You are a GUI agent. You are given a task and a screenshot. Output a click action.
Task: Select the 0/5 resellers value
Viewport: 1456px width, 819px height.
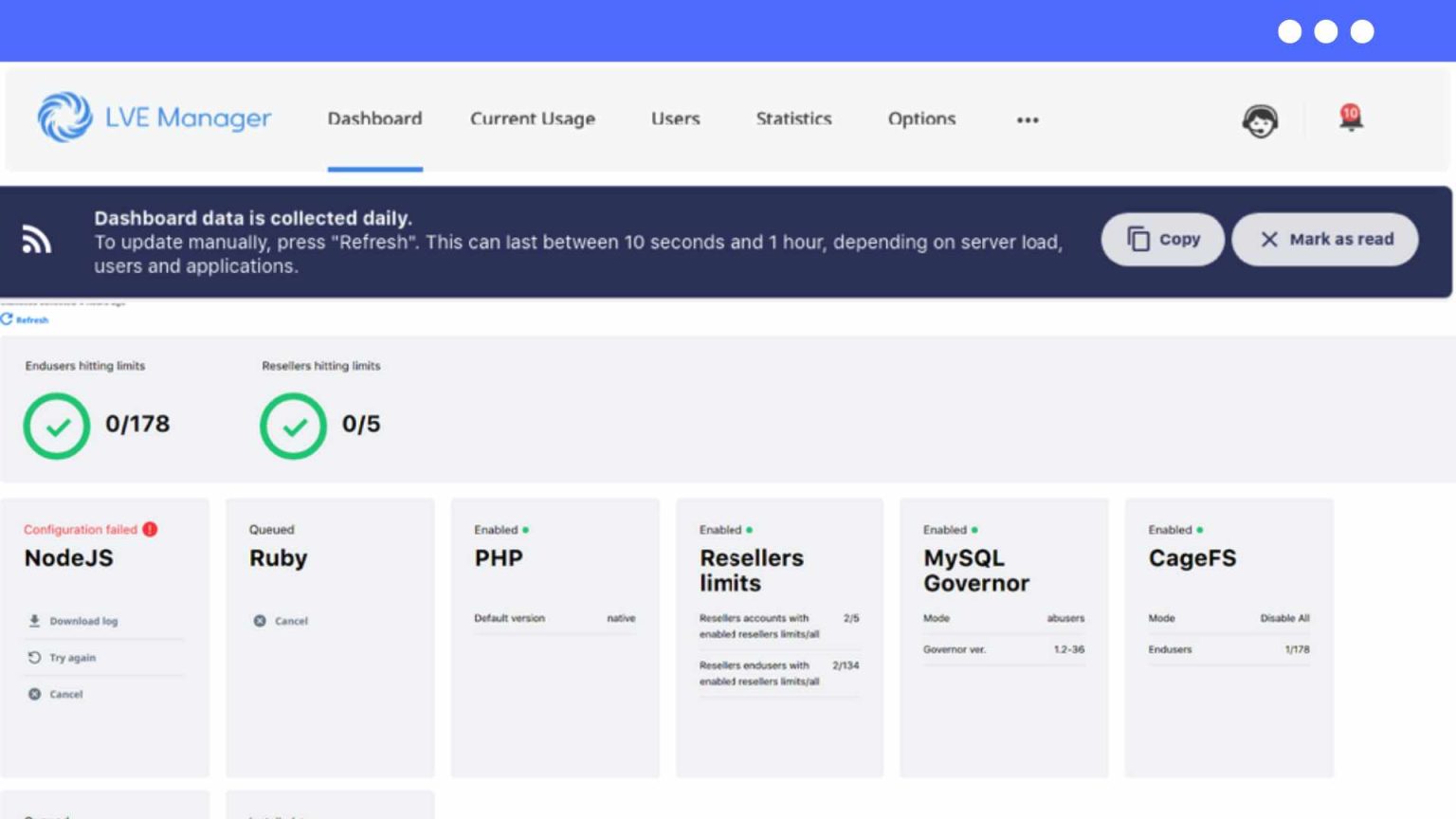tap(361, 424)
